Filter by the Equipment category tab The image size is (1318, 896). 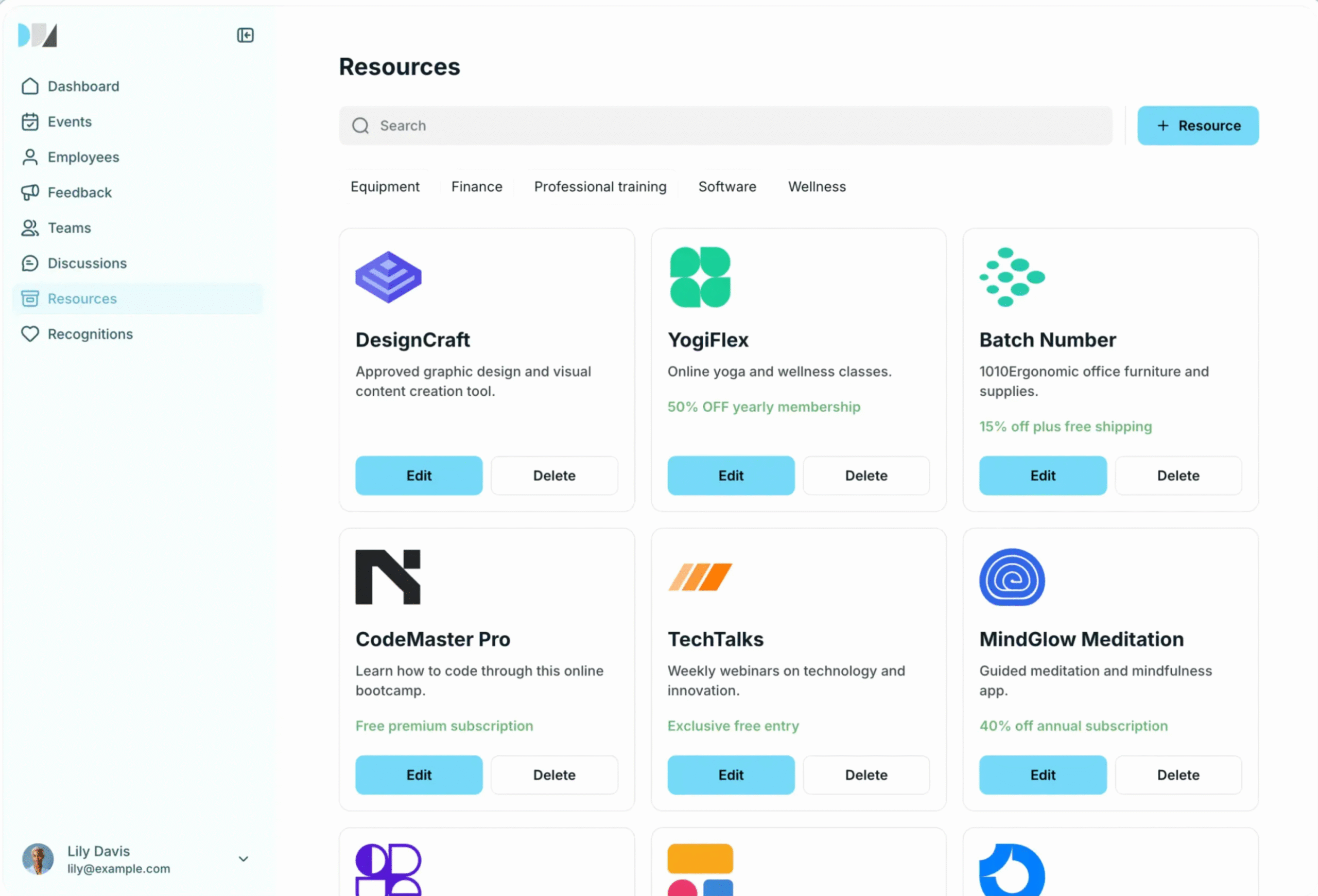385,186
